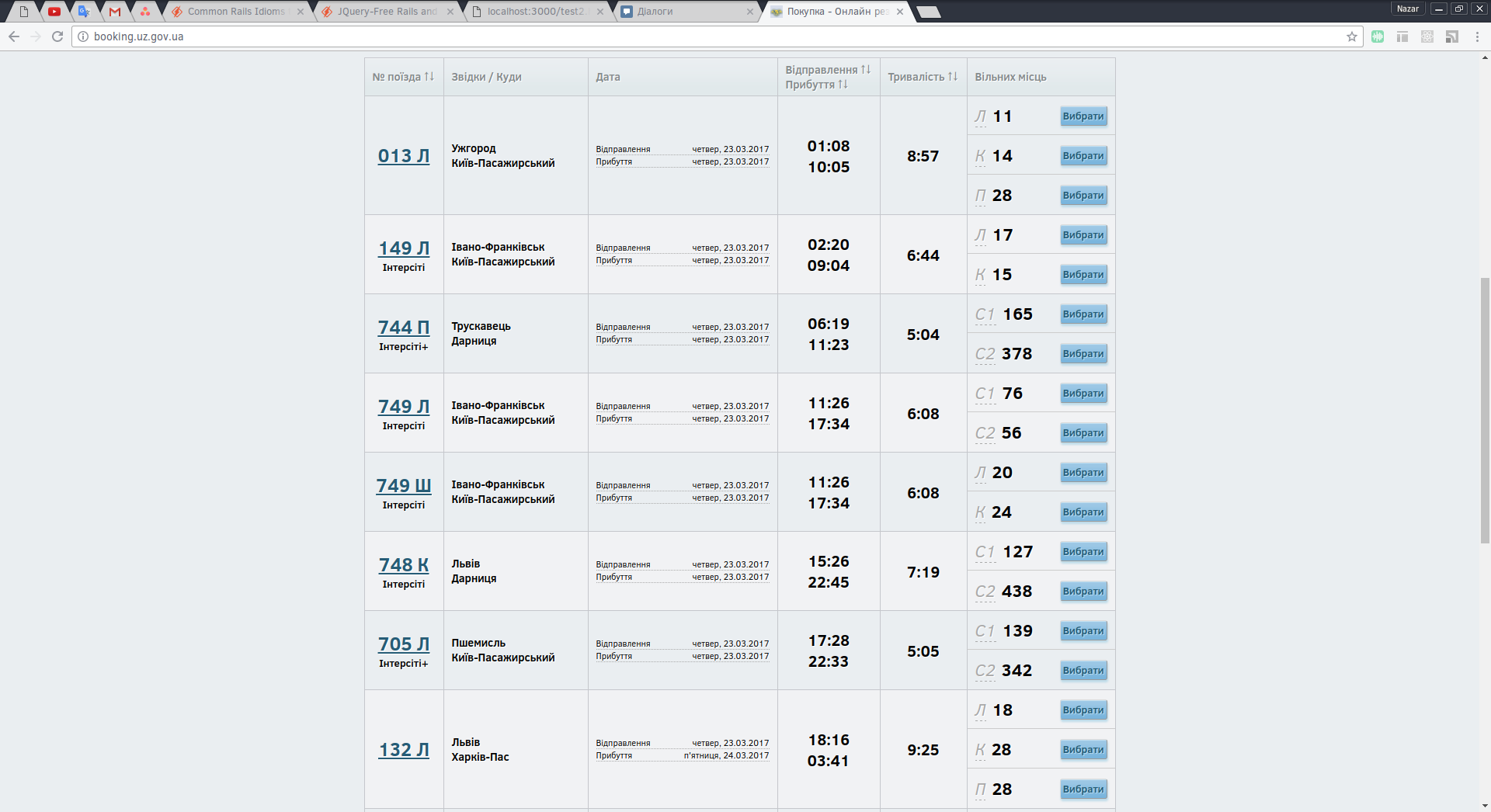Choose С1 165 seats on train 744 П
Viewport: 1491px width, 812px height.
1083,314
